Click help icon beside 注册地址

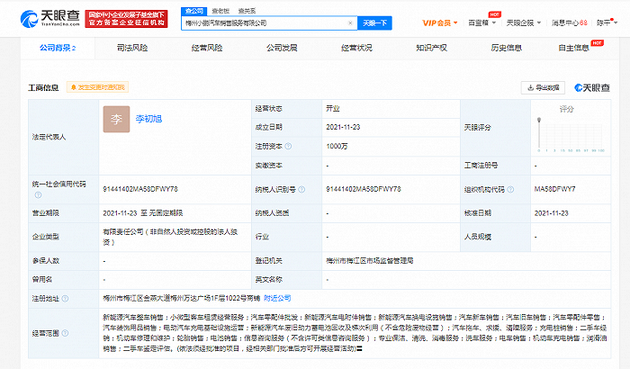pos(65,299)
